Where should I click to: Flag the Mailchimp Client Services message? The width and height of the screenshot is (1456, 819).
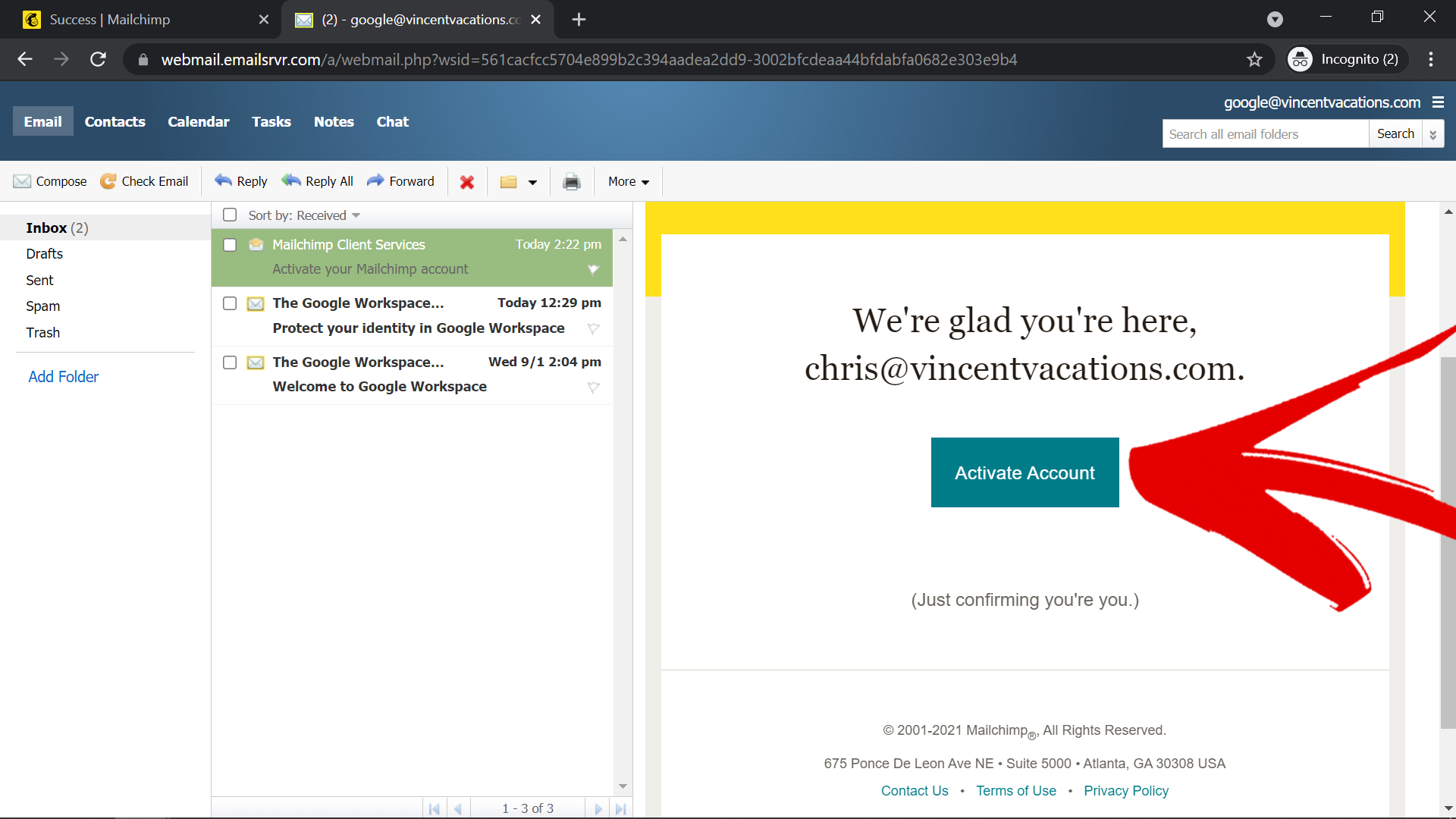(594, 269)
